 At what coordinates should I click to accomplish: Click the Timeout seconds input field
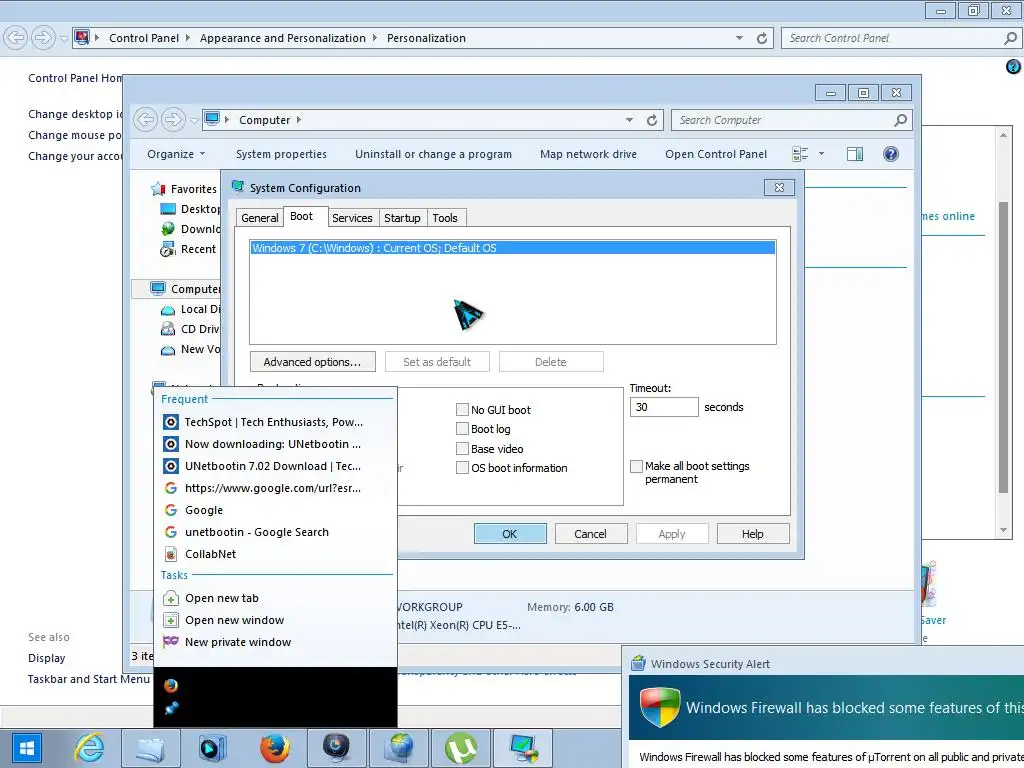point(664,407)
